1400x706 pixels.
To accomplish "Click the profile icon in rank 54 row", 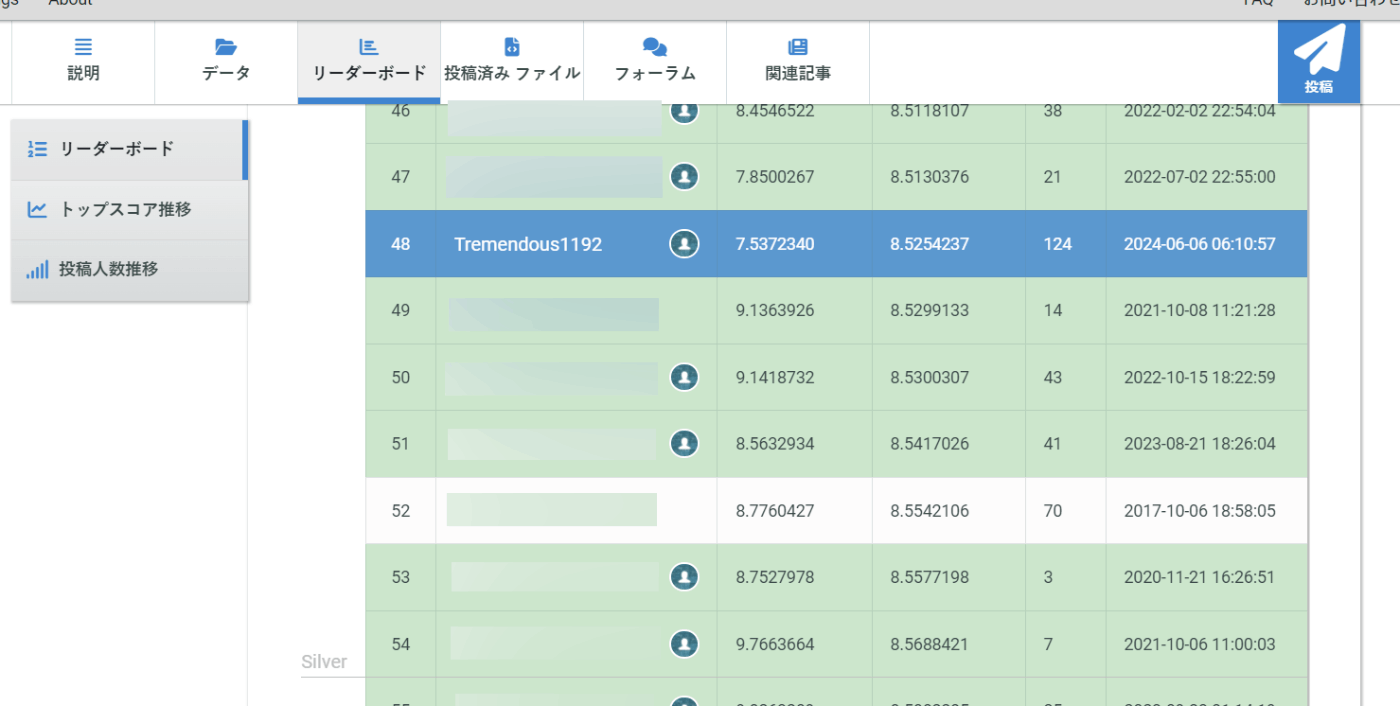I will [684, 643].
